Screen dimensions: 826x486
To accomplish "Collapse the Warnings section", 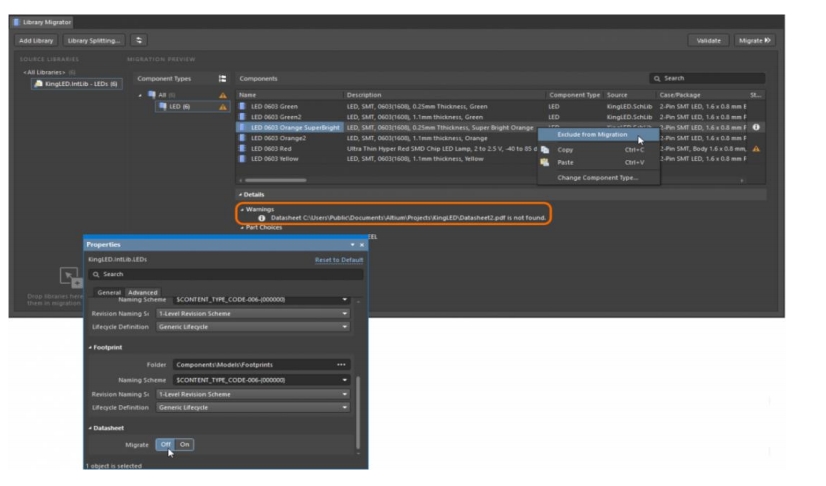I will tap(242, 210).
